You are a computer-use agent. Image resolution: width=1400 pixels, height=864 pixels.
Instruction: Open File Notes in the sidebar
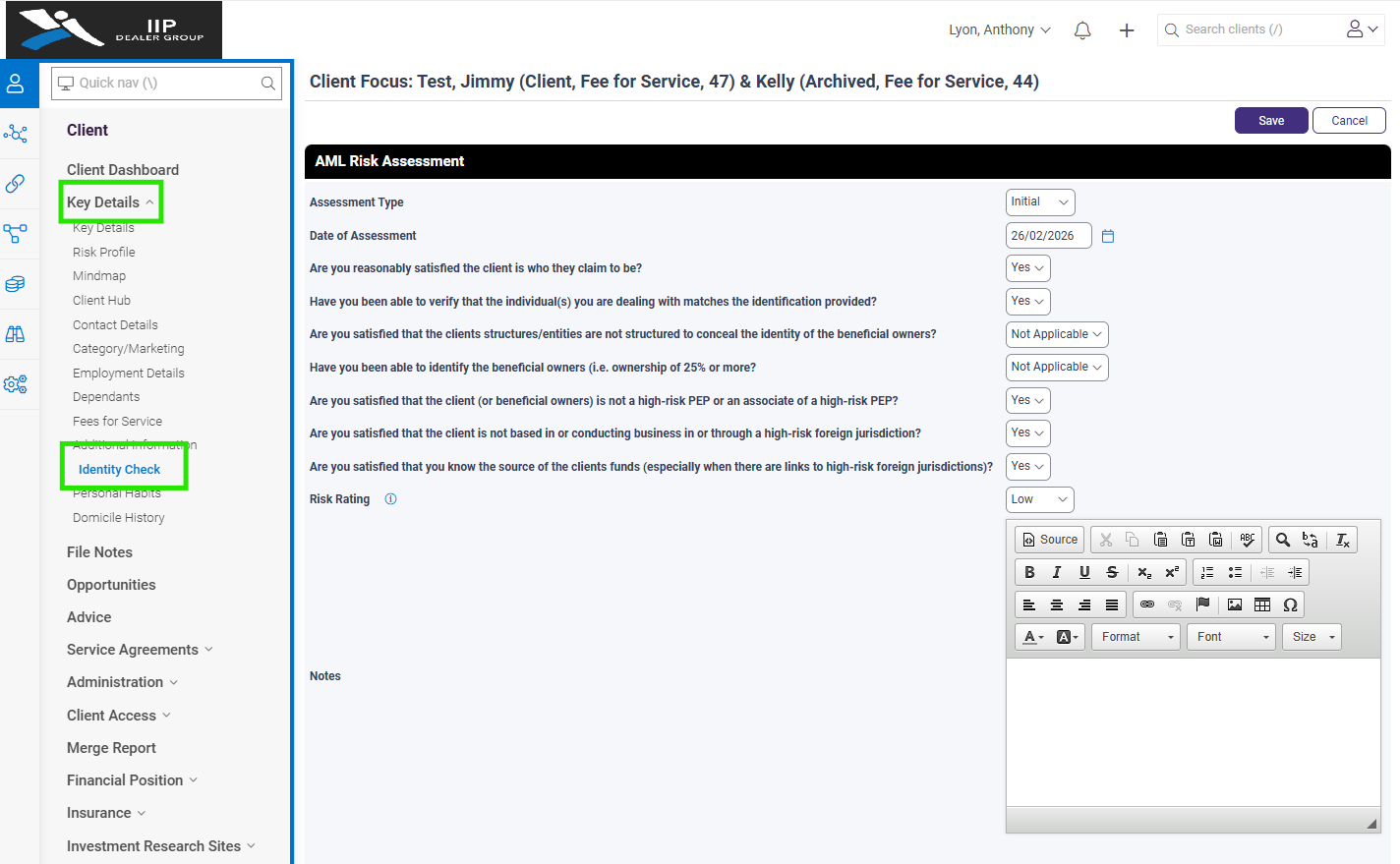click(99, 552)
